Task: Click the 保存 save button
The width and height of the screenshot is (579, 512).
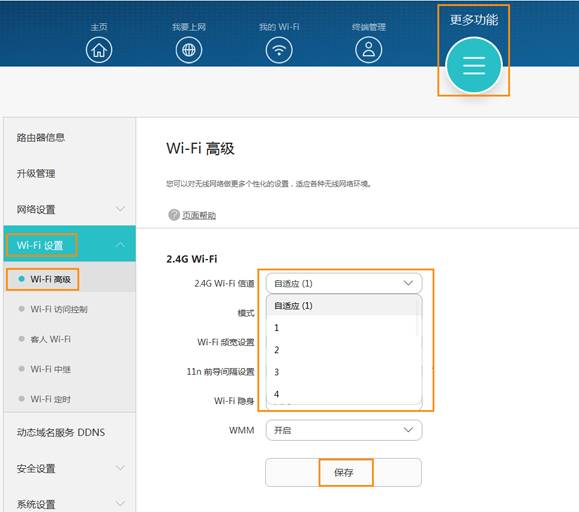Action: coord(343,473)
